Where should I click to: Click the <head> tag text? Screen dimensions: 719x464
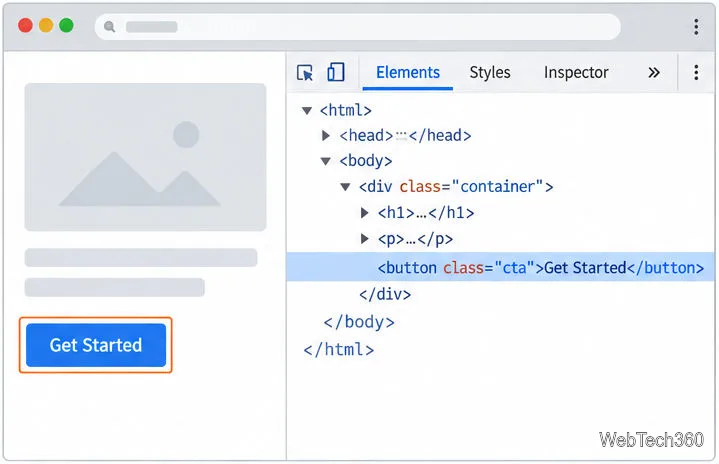(366, 136)
